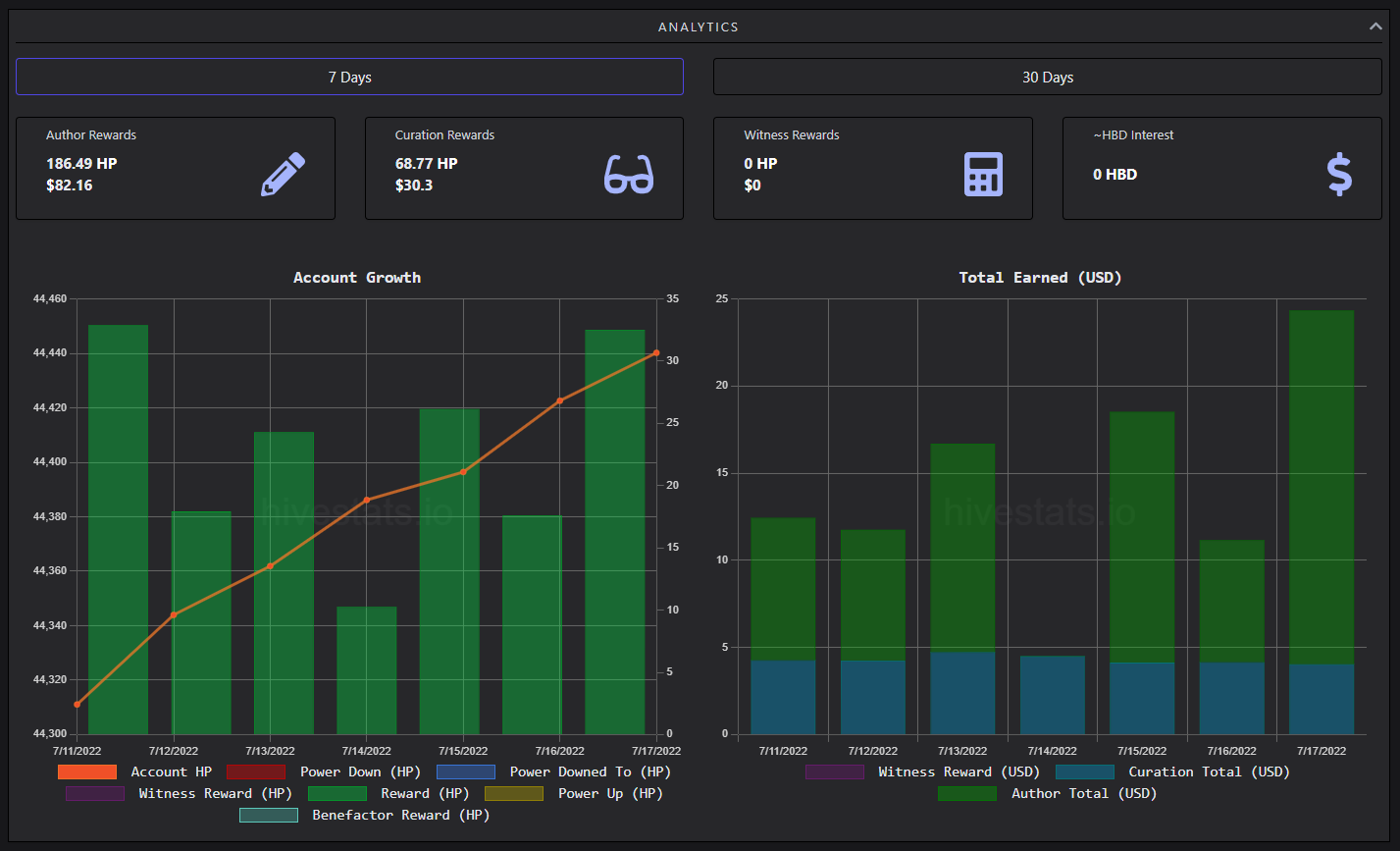Click the dollar sign HBD Interest icon
This screenshot has height=851, width=1400.
tap(1339, 175)
